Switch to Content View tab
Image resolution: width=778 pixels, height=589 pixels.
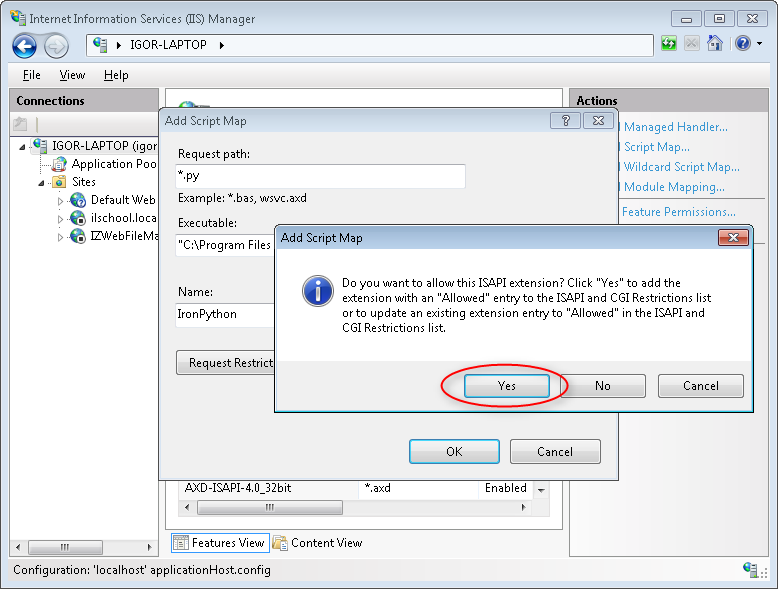[318, 543]
